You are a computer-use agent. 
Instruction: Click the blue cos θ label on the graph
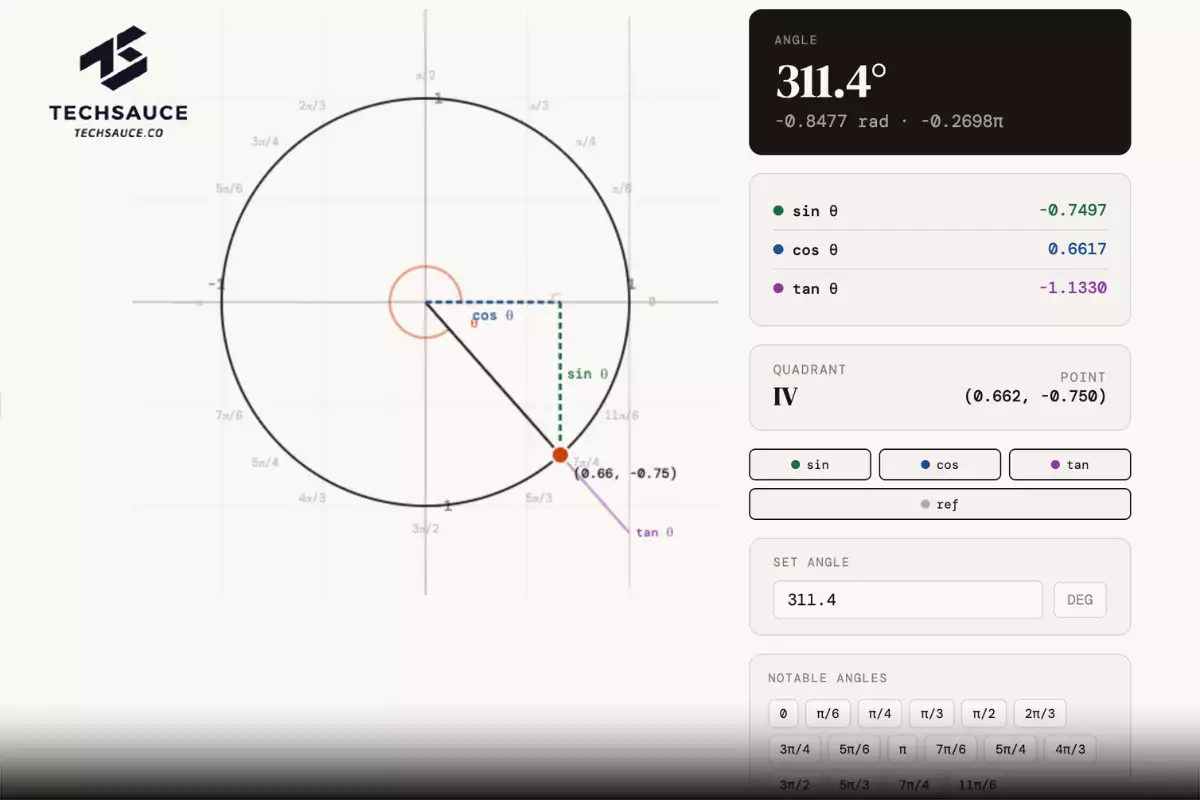493,315
